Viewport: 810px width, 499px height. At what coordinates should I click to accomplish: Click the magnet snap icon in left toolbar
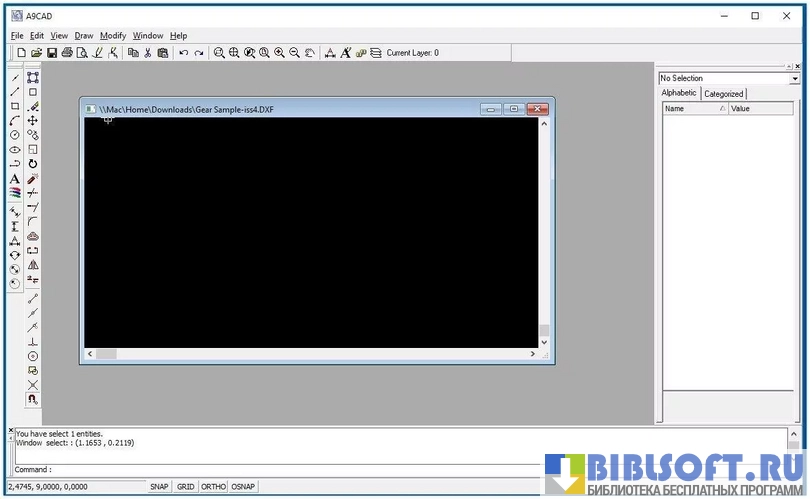pos(33,399)
